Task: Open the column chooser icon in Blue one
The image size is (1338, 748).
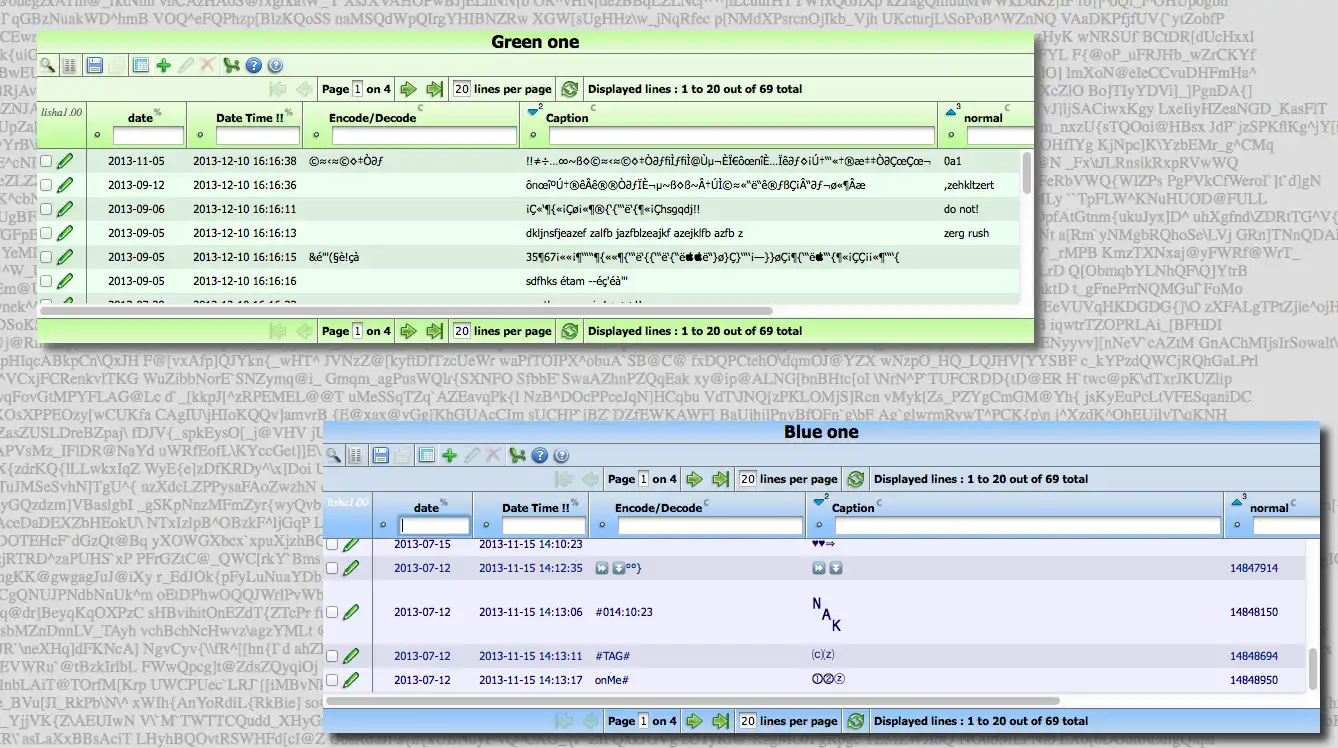Action: pos(355,455)
